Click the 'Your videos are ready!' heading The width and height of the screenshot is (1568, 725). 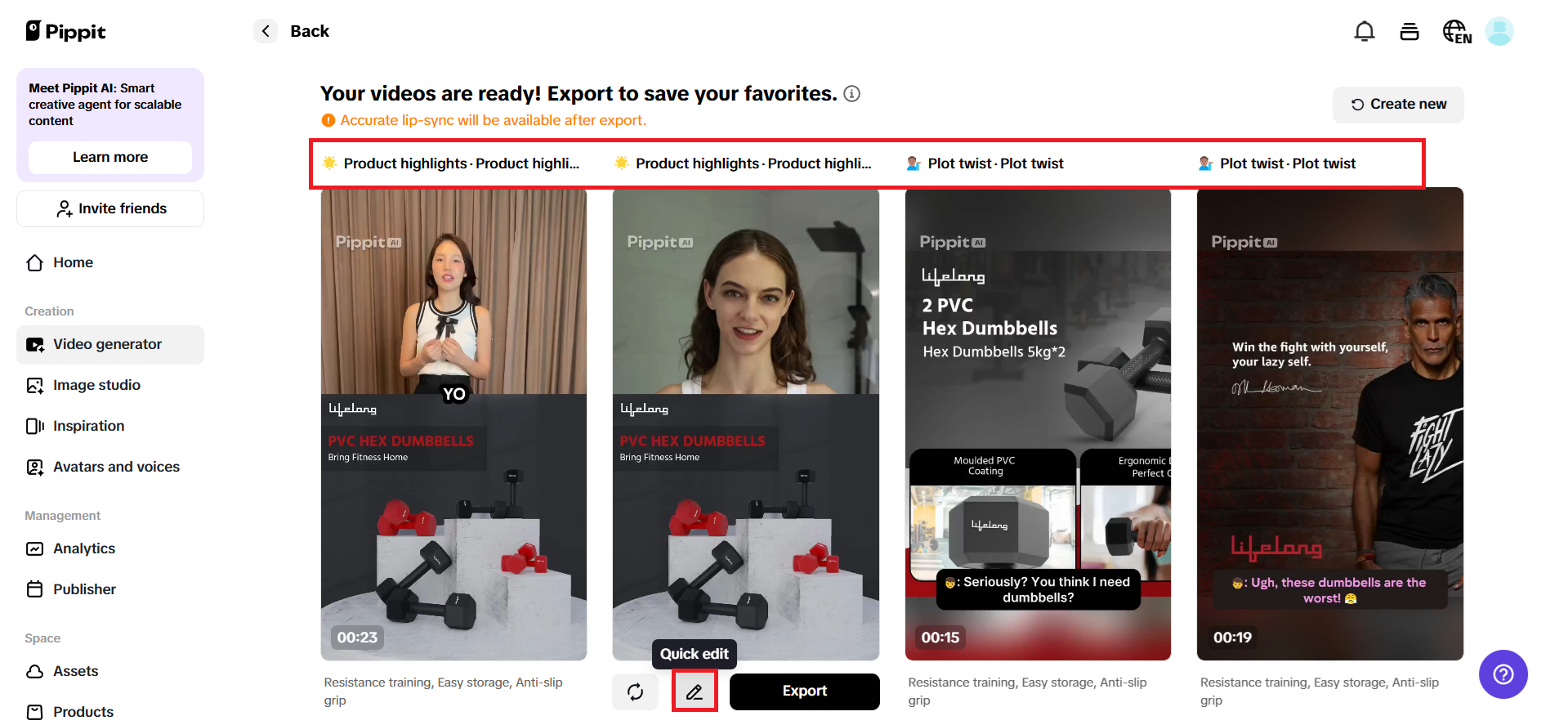pos(579,94)
